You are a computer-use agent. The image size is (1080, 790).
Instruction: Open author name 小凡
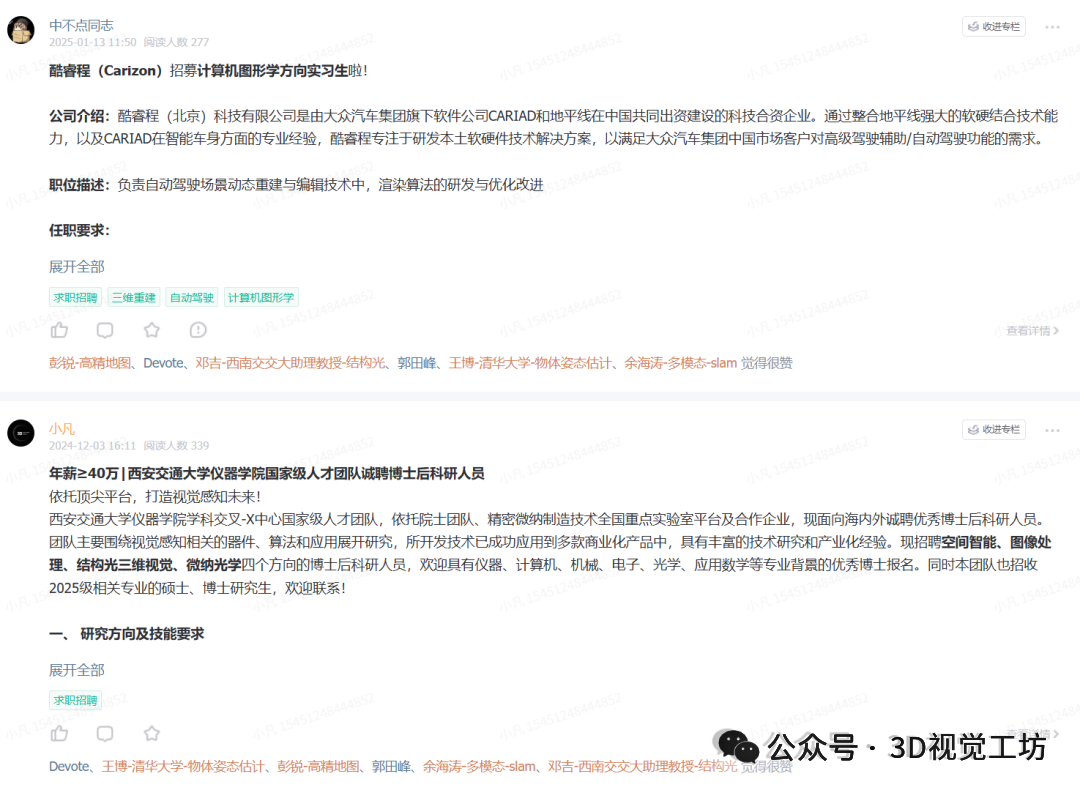coord(62,429)
